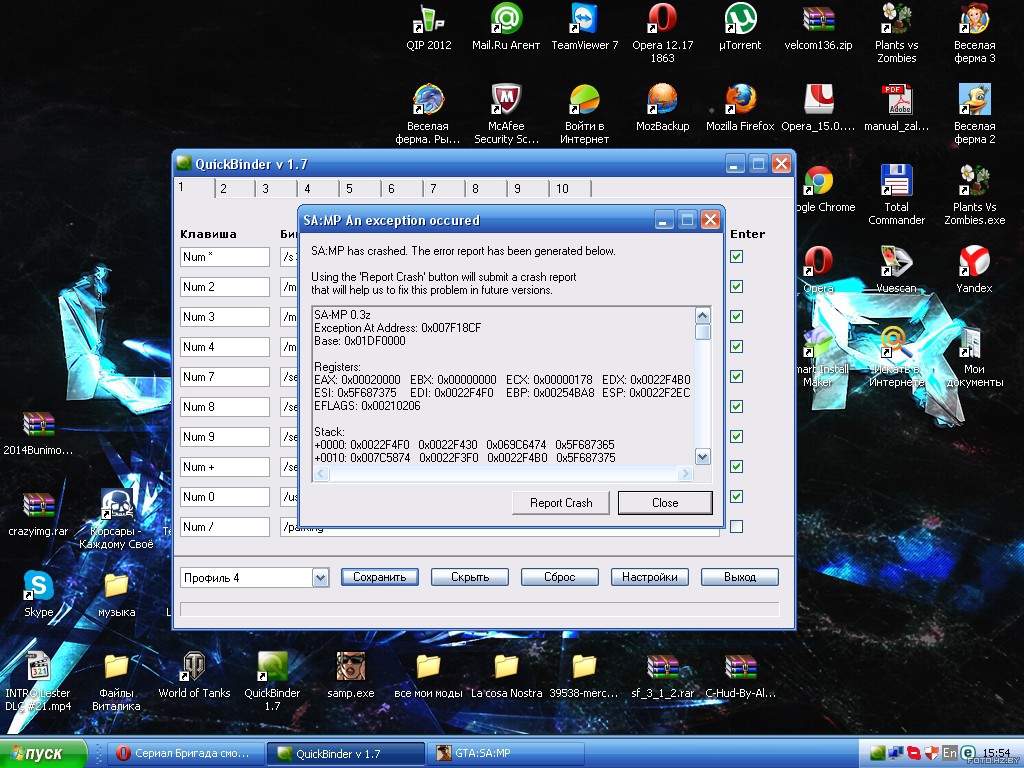1024x768 pixels.
Task: Open QuickBinder tab 10
Action: [570, 189]
